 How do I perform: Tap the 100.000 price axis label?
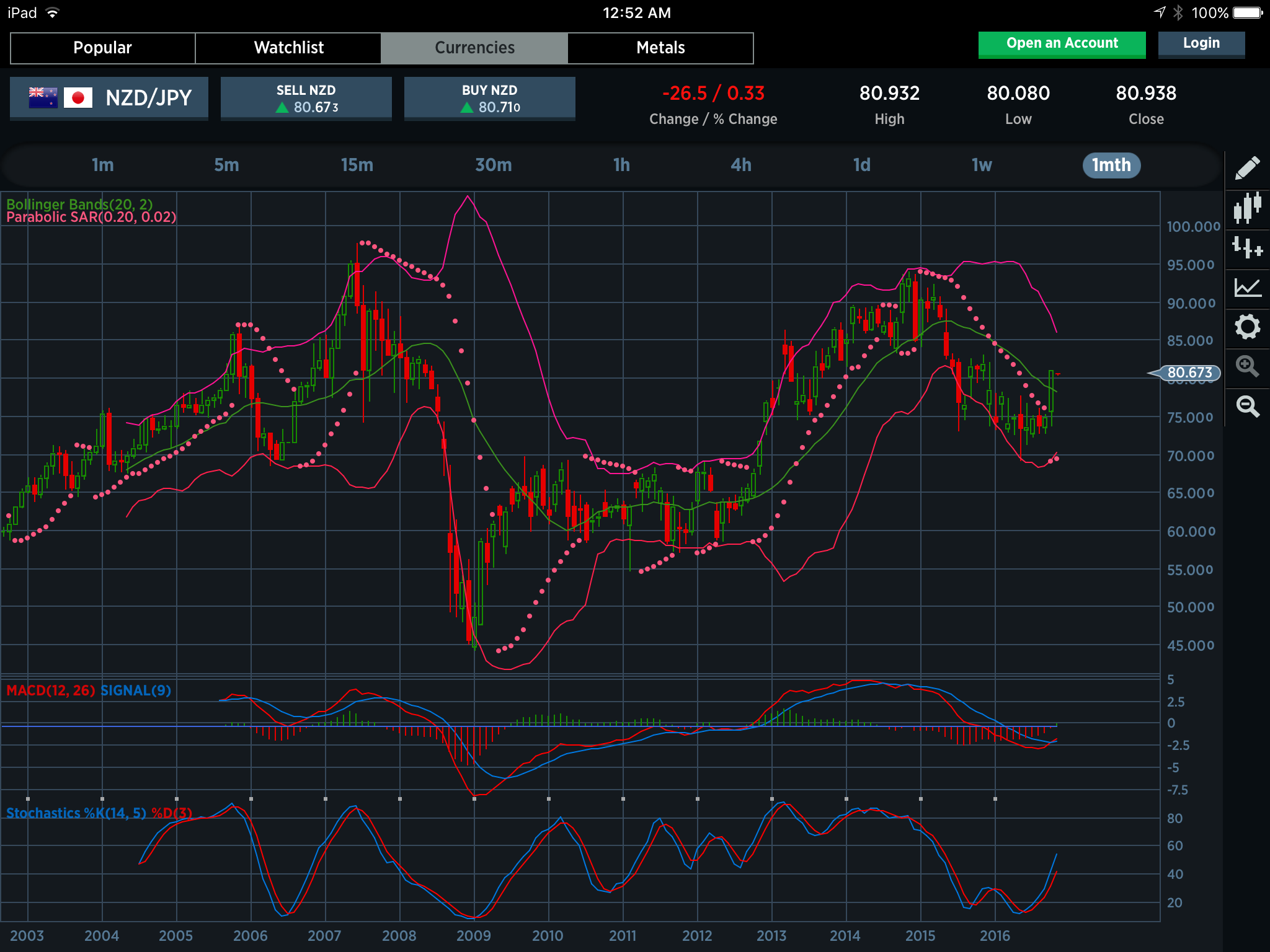click(x=1194, y=227)
